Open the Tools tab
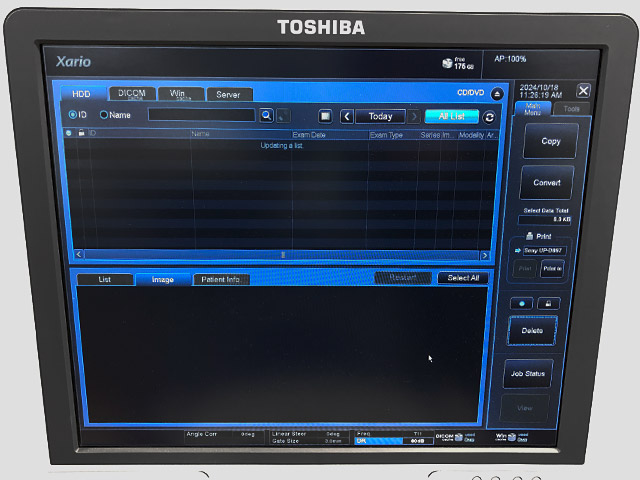Screen dimensions: 640x480 click(x=571, y=109)
